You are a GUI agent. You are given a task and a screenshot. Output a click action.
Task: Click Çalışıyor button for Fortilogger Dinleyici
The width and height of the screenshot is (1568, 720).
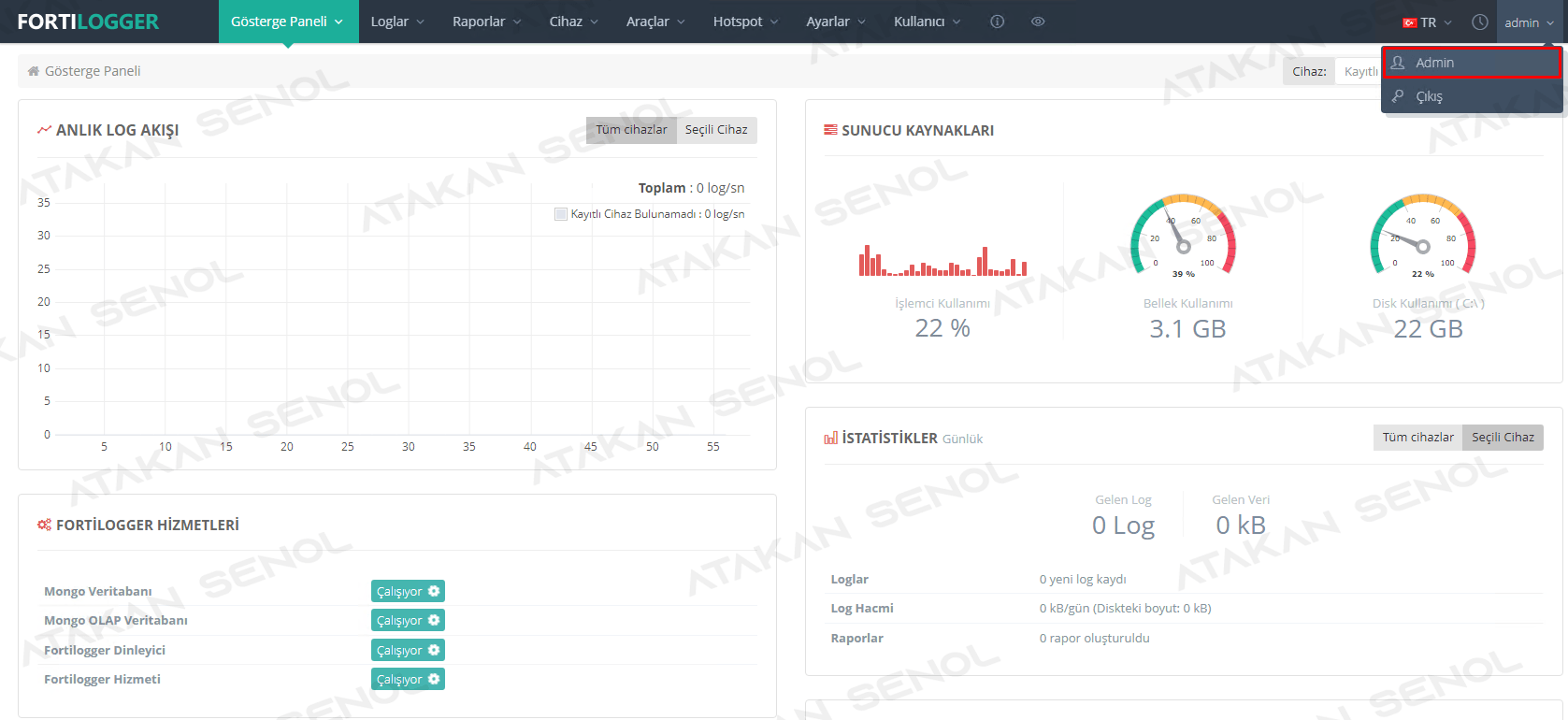click(x=408, y=650)
